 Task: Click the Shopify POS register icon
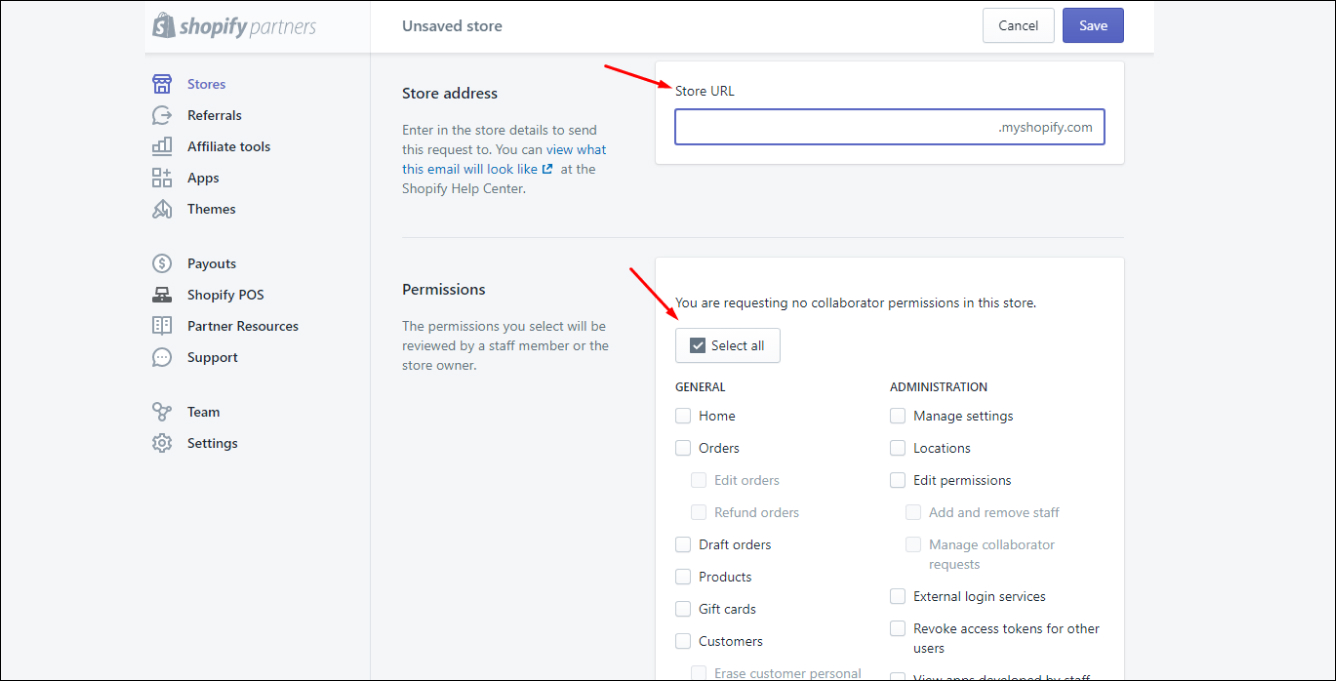162,295
